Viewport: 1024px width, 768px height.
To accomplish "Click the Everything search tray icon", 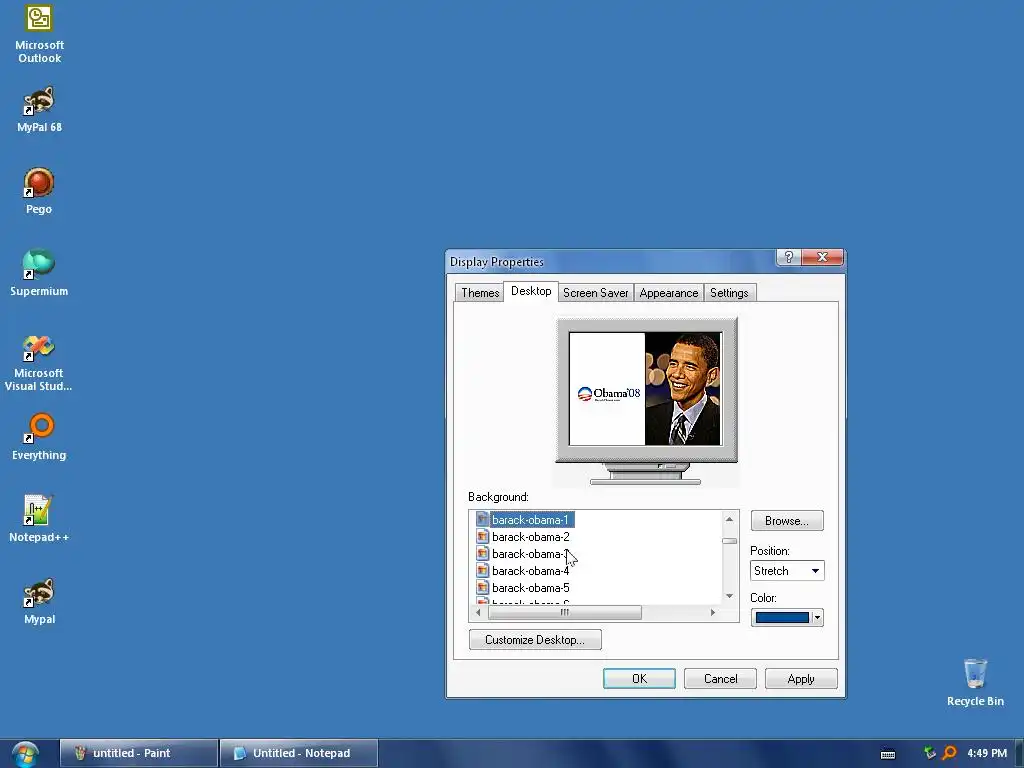I will pyautogui.click(x=949, y=753).
